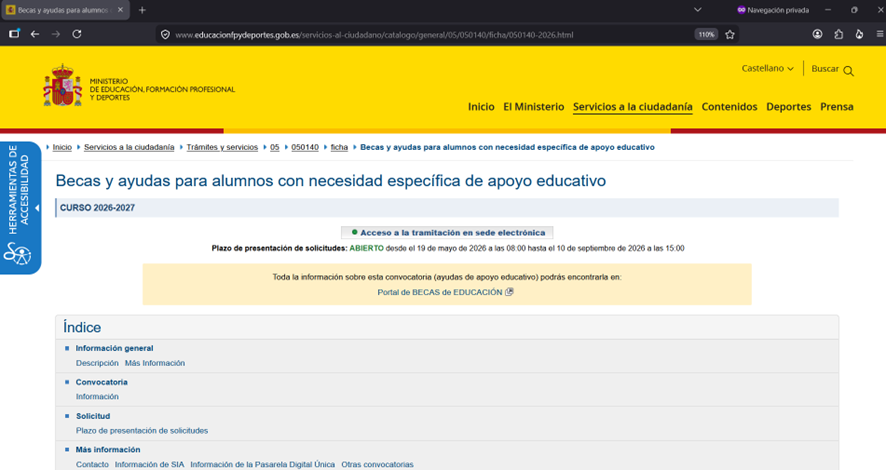Jump to Más información index section heading
Image resolution: width=886 pixels, height=470 pixels.
tap(108, 450)
